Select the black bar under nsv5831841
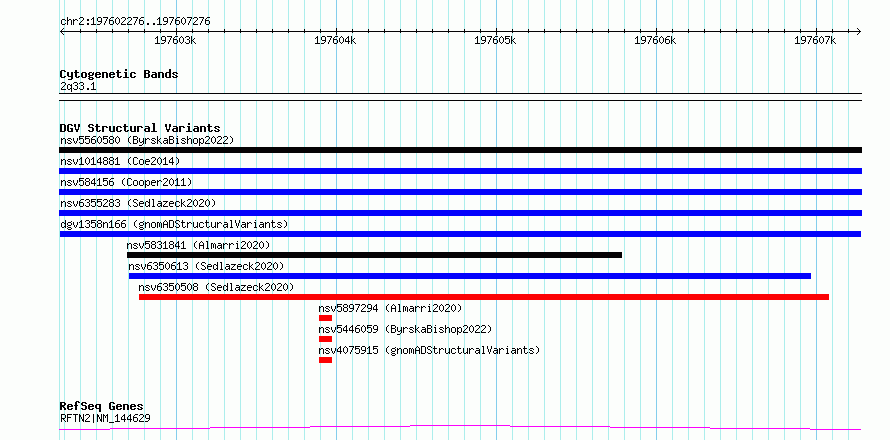 click(x=374, y=255)
